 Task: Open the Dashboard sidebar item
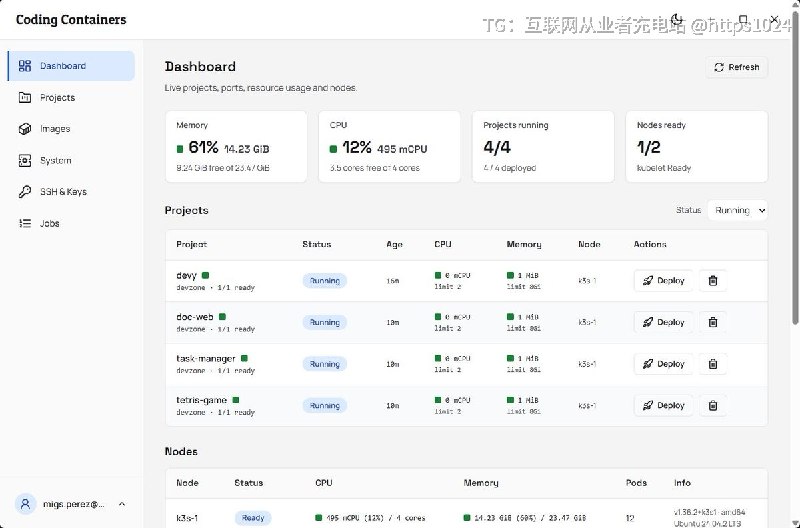(71, 66)
